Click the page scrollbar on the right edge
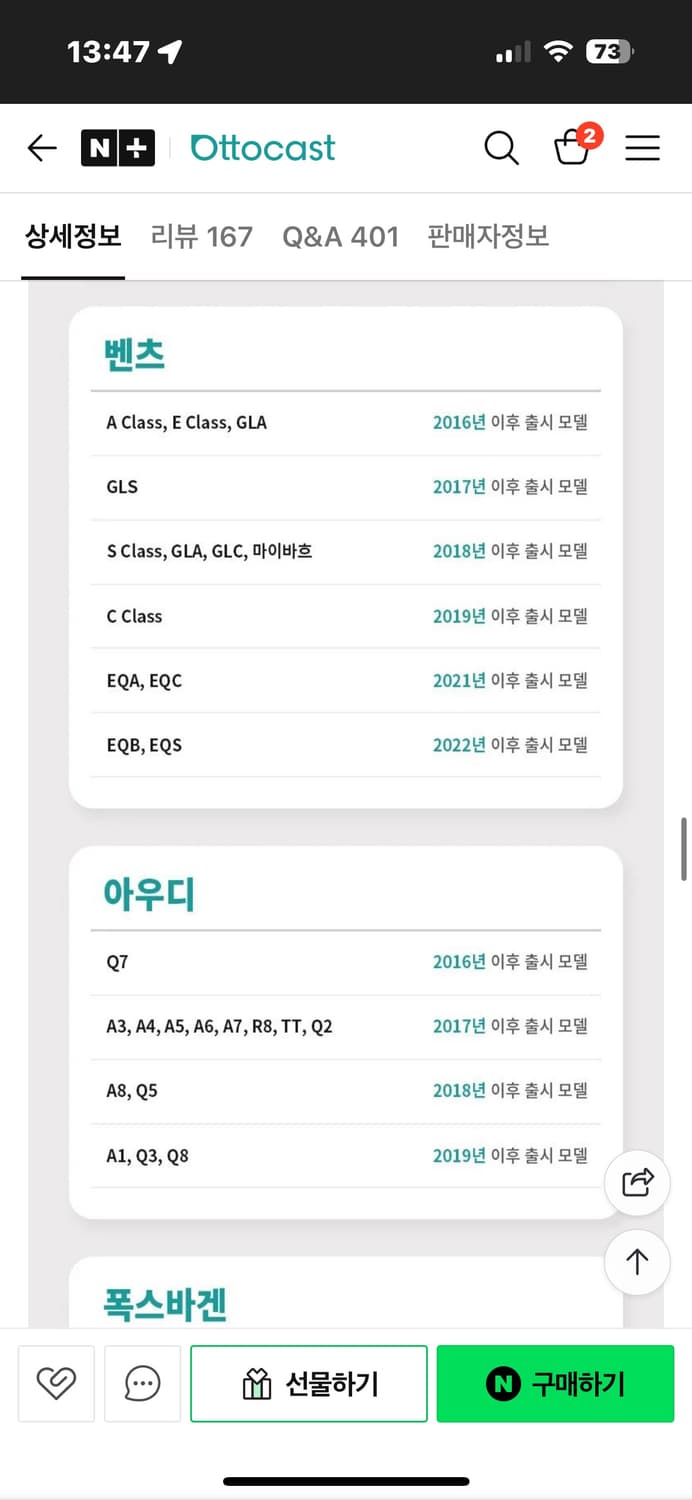Viewport: 692px width, 1500px height. (684, 848)
